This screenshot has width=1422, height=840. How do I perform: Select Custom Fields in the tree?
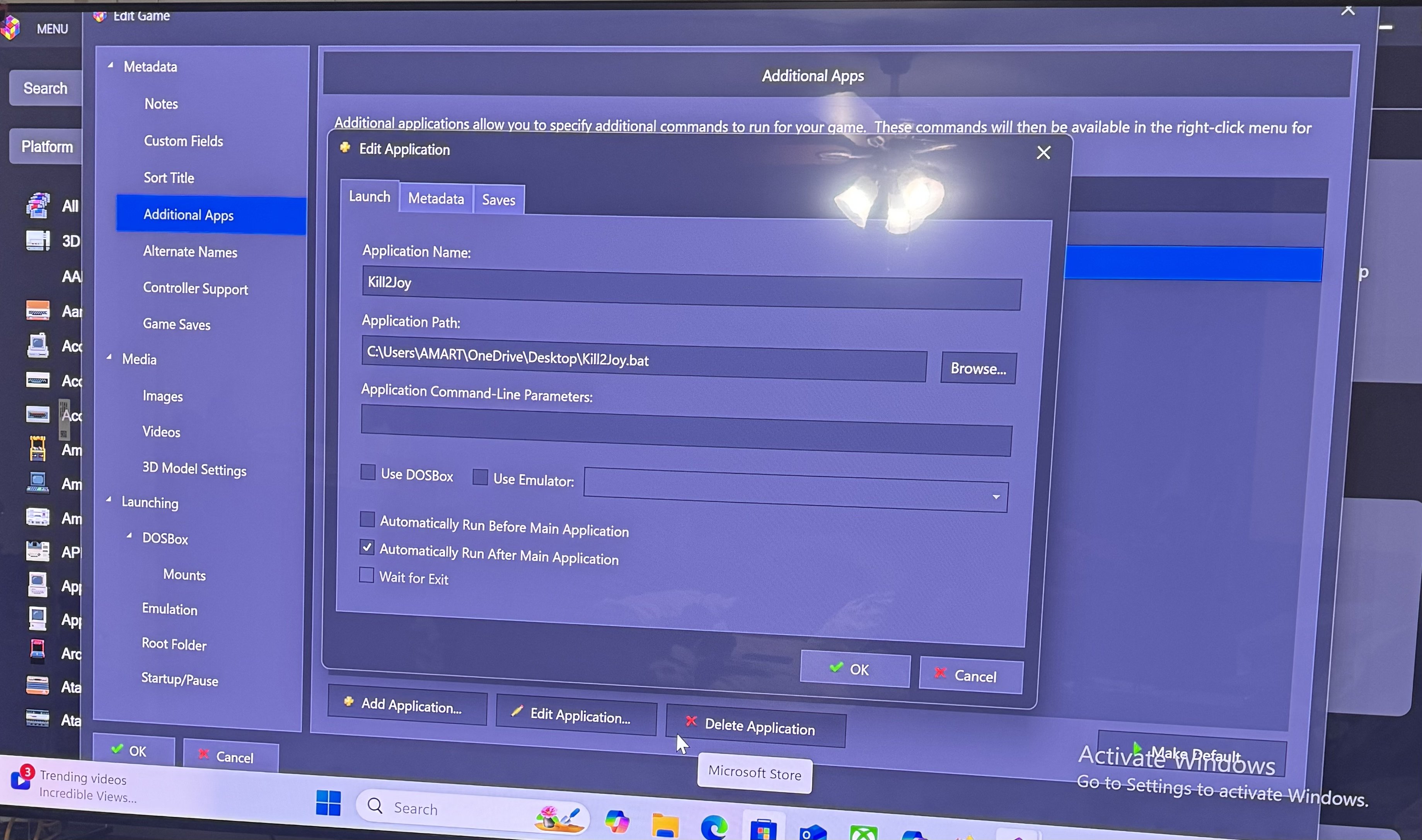coord(183,141)
